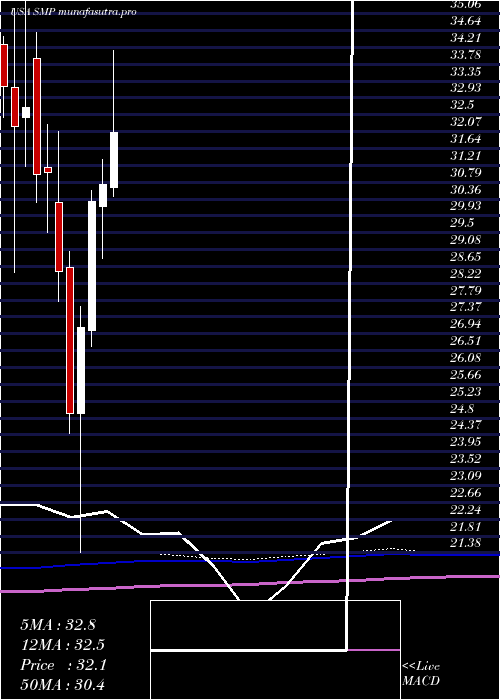The image size is (500, 700).
Task: Select the 50MA : 30.4 legend entry
Action: pyautogui.click(x=62, y=685)
